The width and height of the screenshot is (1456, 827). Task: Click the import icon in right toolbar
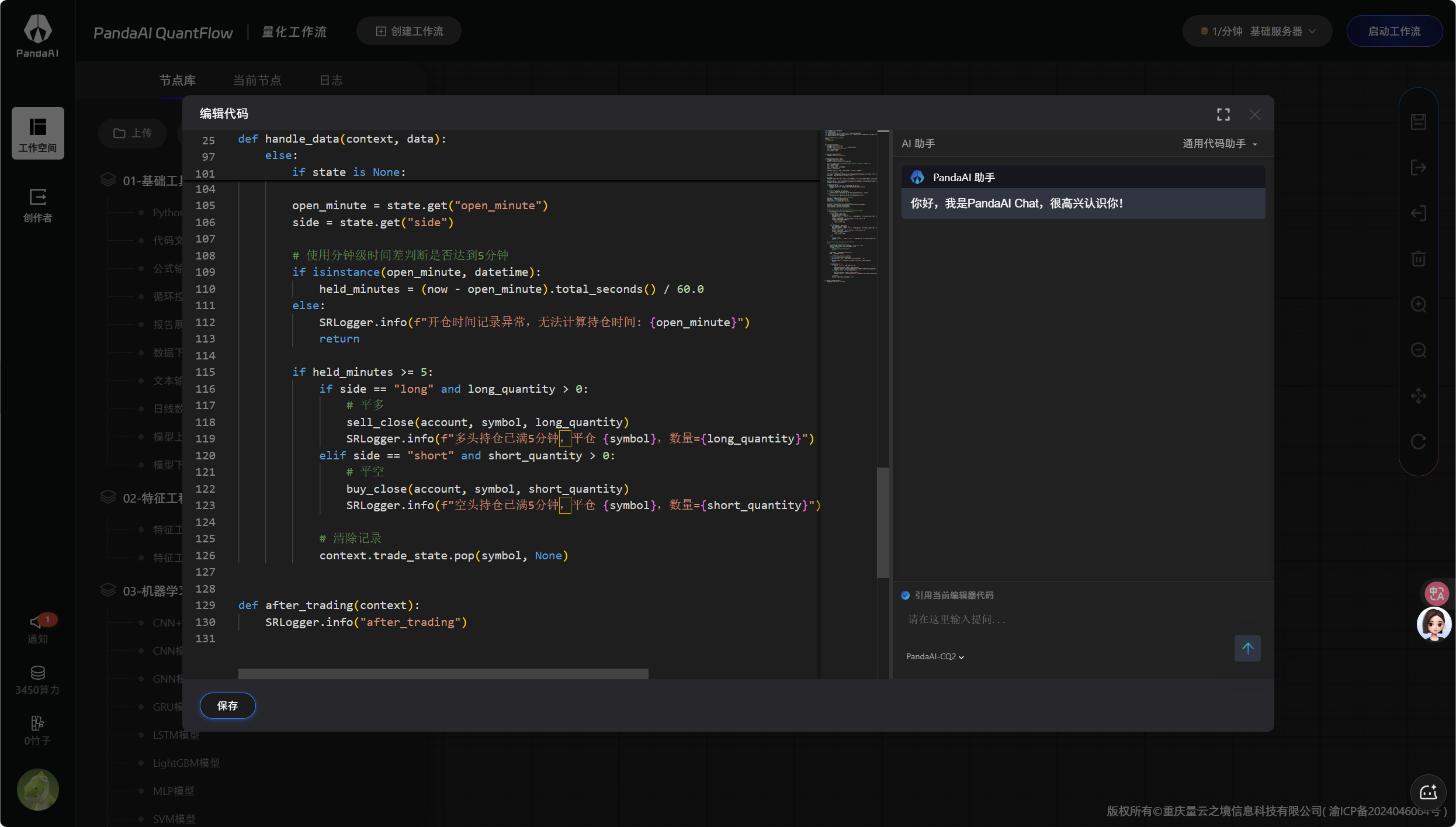[1419, 213]
